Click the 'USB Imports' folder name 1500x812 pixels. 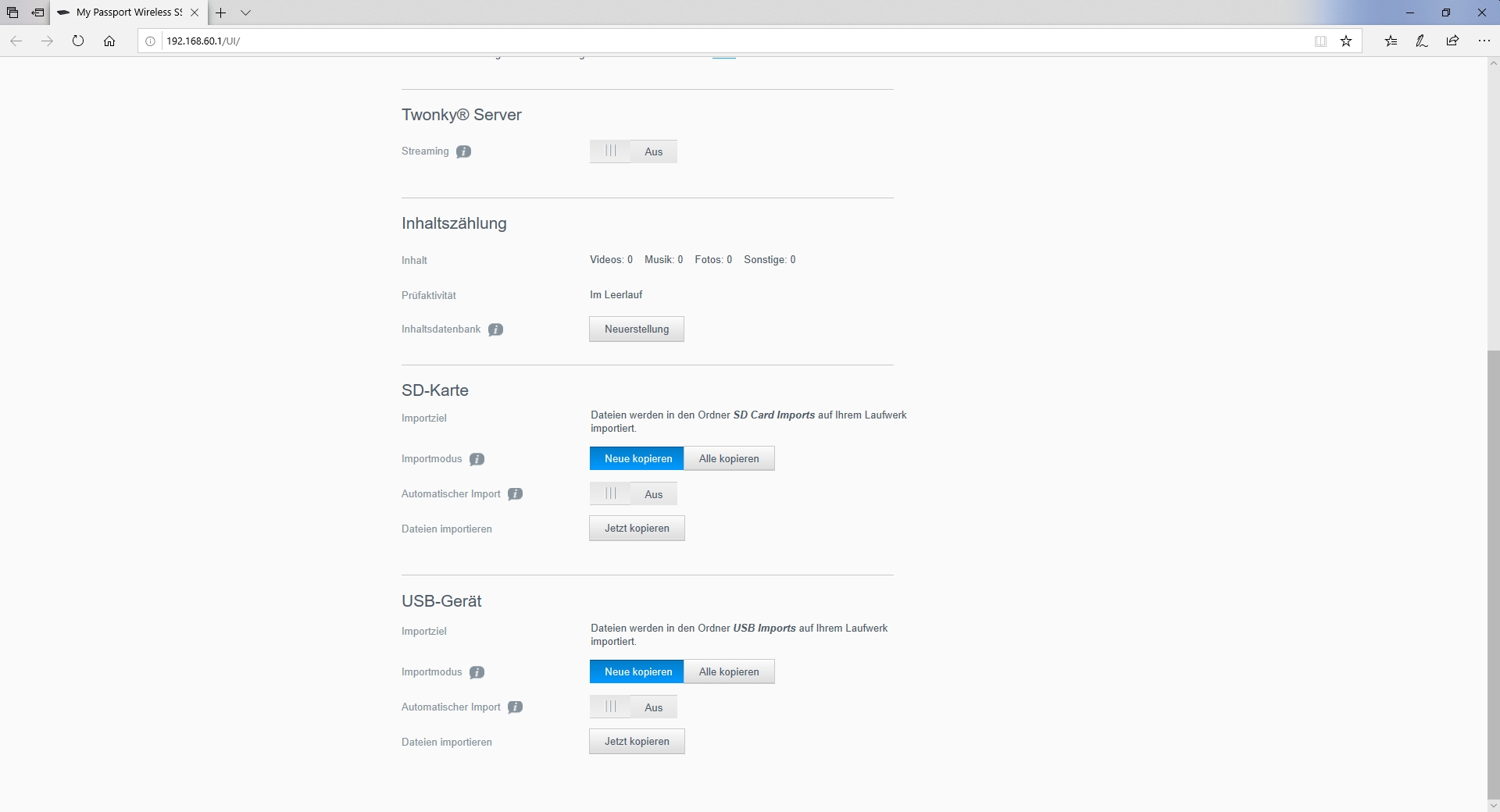pyautogui.click(x=764, y=629)
